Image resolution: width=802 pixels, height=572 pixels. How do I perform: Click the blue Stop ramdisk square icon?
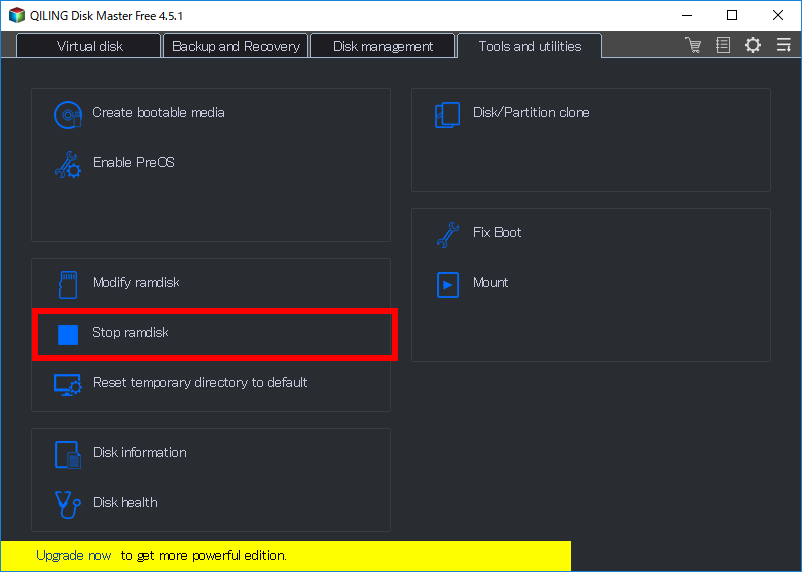pyautogui.click(x=68, y=335)
